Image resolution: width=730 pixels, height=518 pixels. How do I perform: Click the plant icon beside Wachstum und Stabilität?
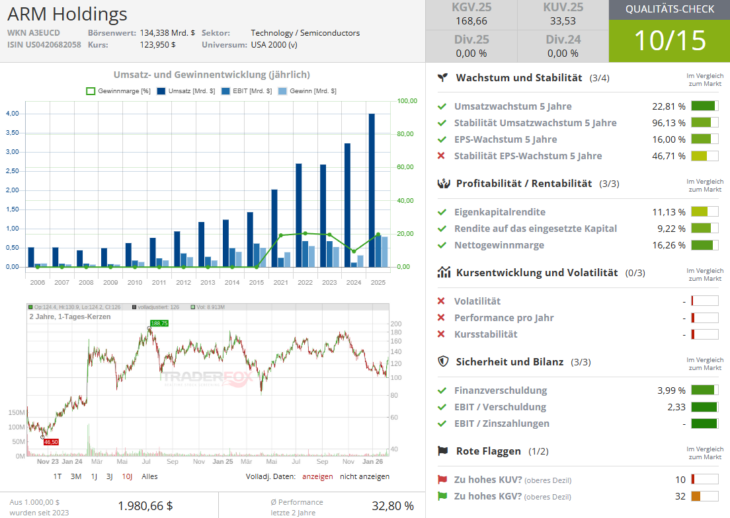click(442, 78)
